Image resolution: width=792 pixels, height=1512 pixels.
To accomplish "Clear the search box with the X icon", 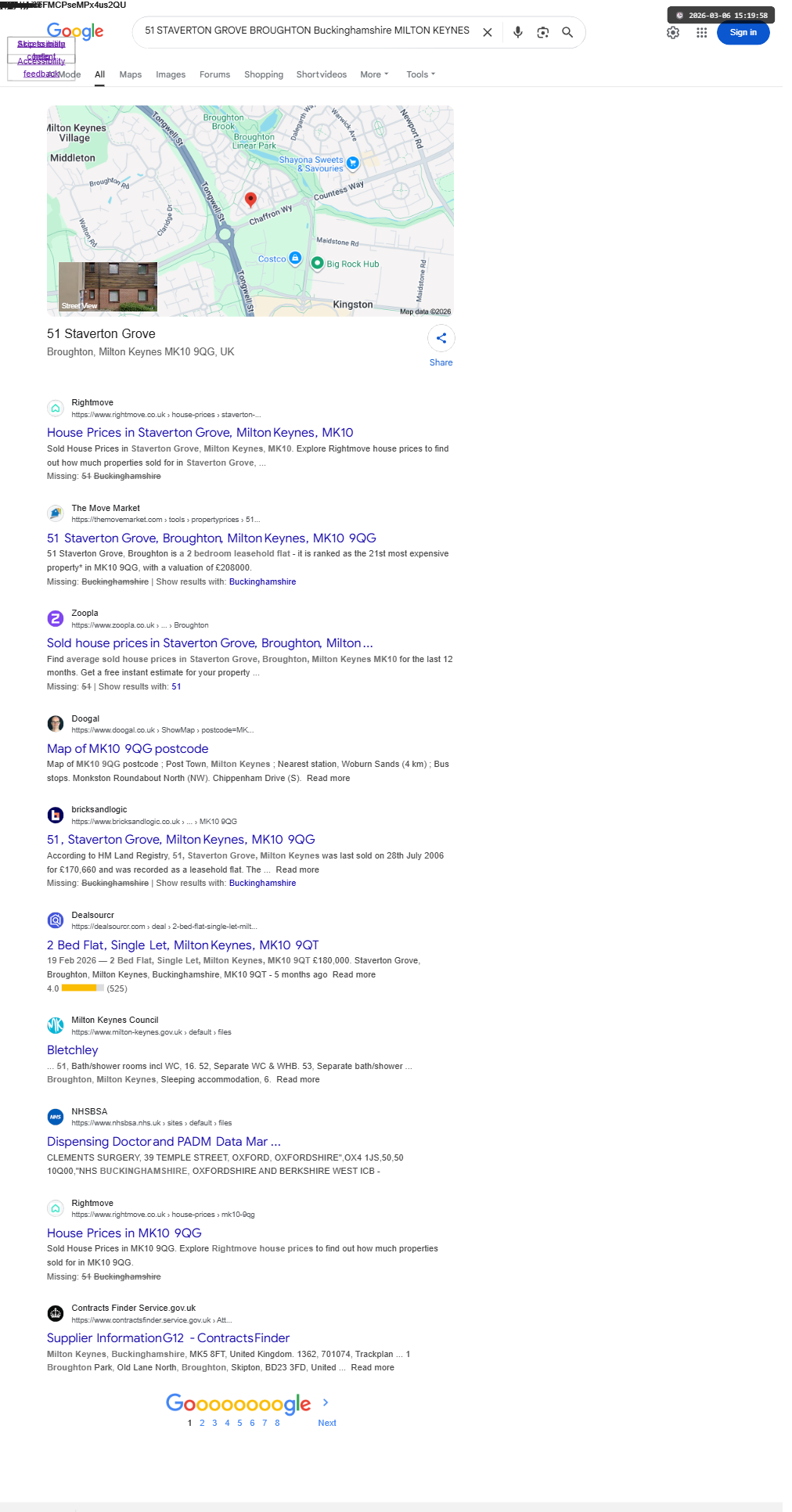I will [x=487, y=32].
